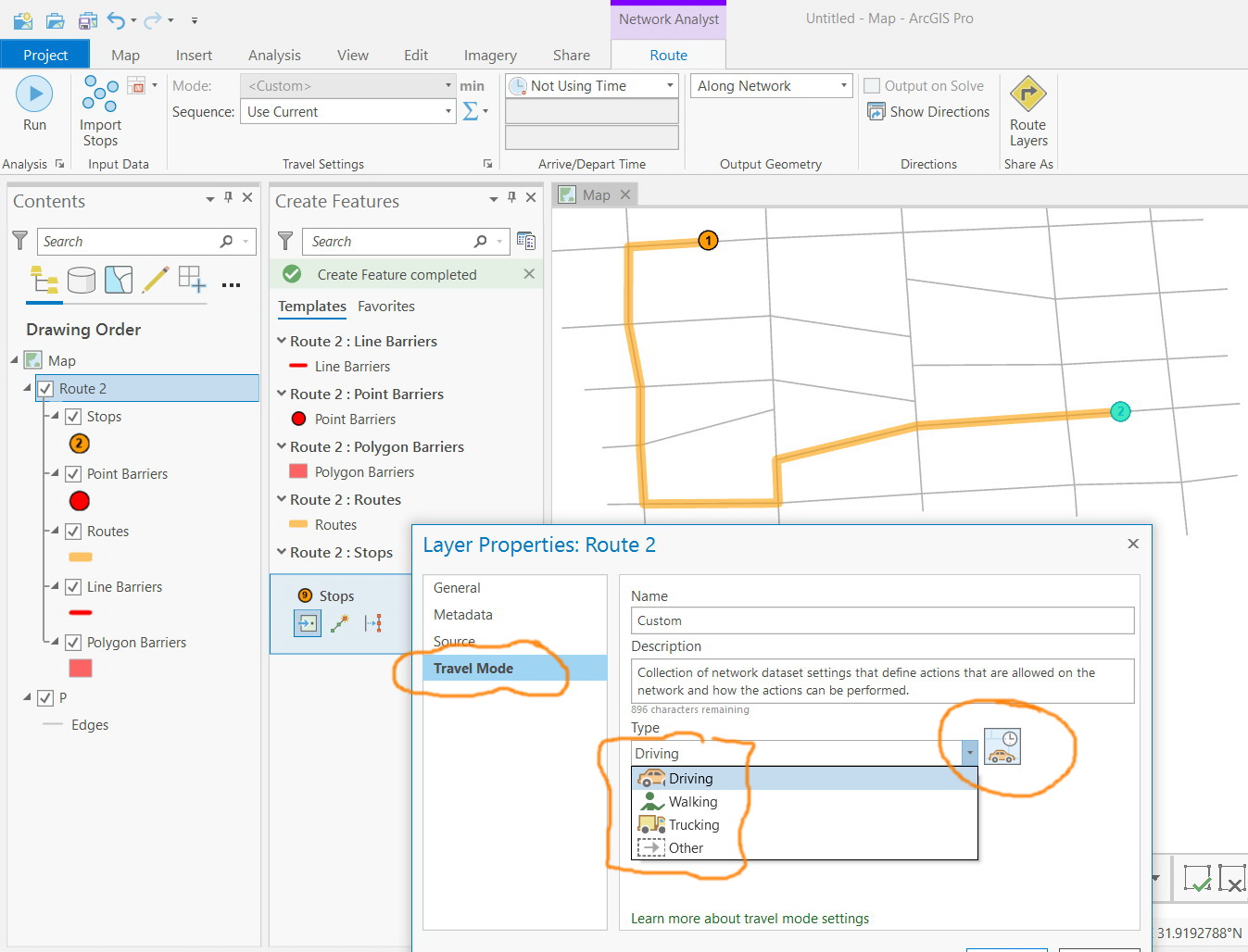The image size is (1248, 952).
Task: Choose Other from Type list
Action: tap(804, 848)
